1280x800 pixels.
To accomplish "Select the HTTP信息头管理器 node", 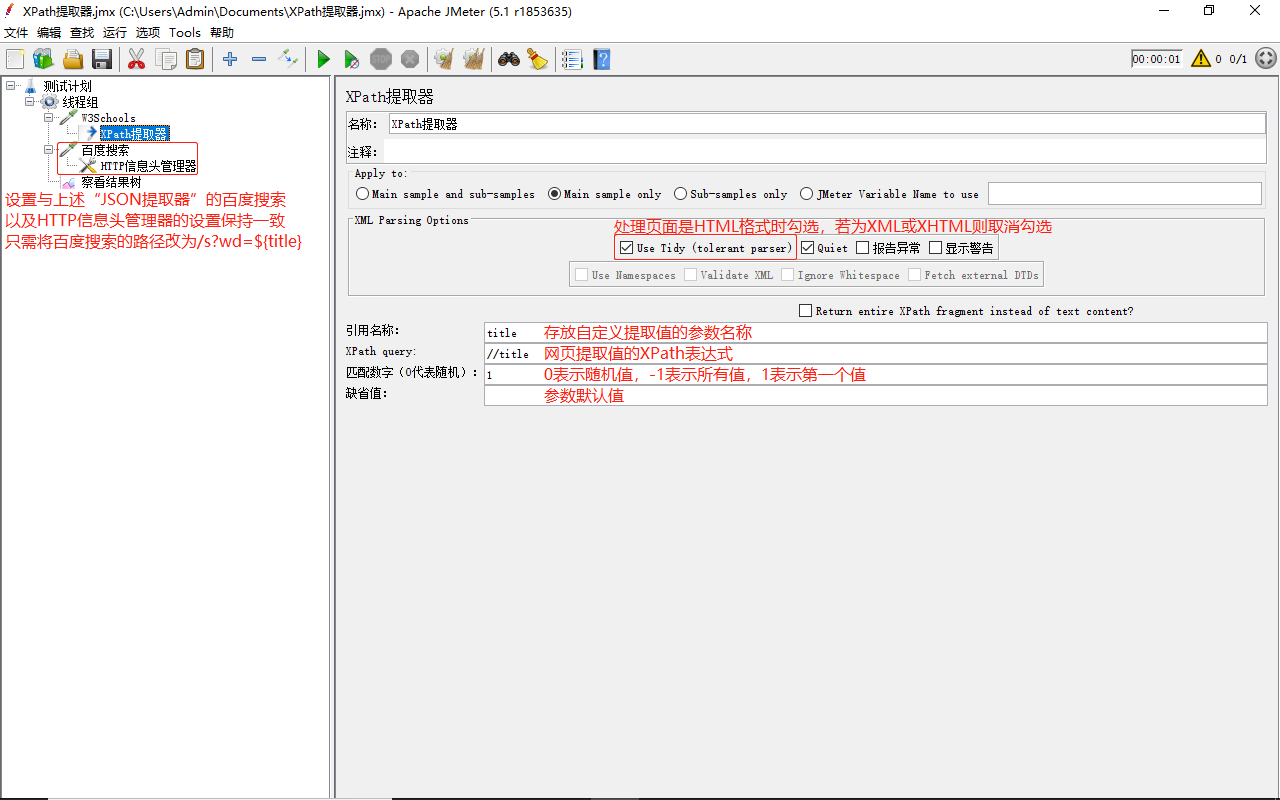I will (x=148, y=166).
